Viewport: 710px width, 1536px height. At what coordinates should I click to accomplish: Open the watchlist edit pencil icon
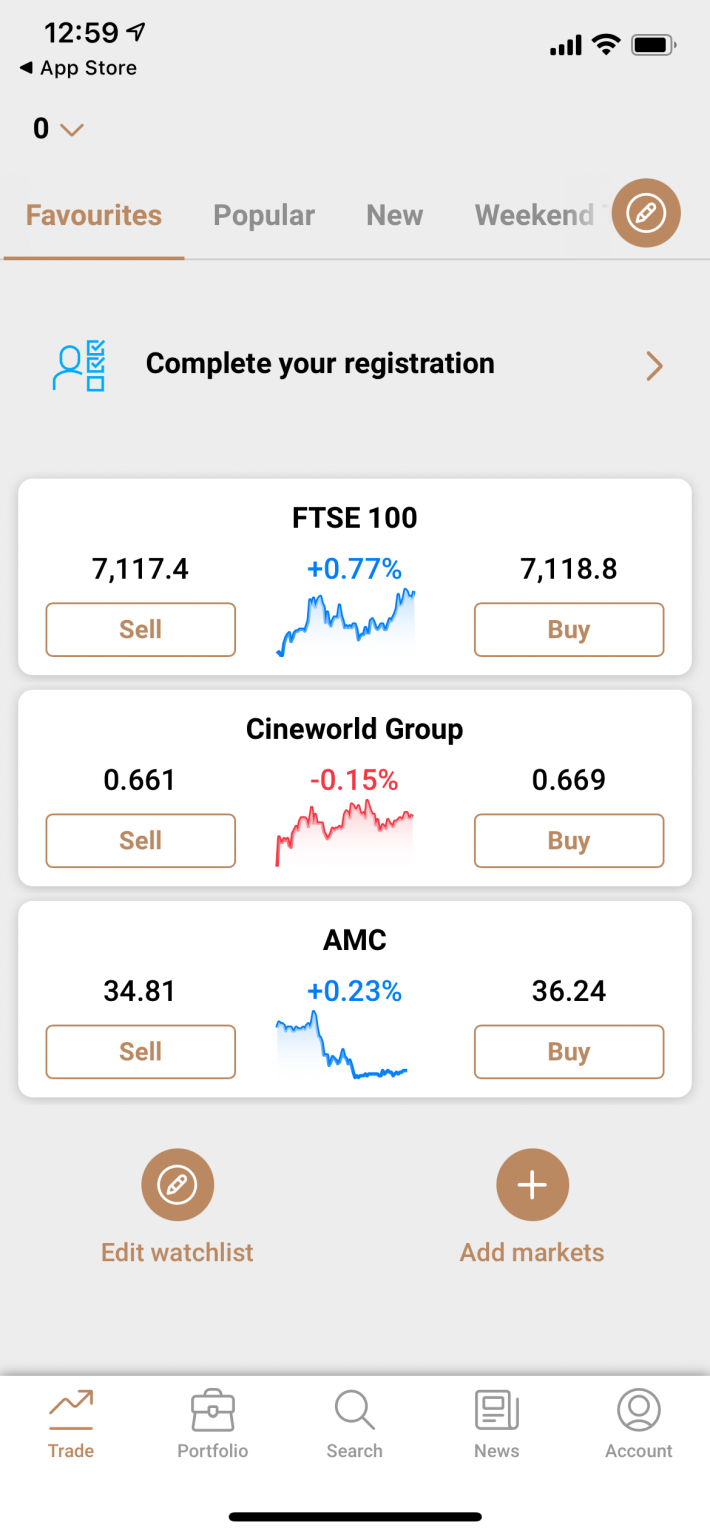click(646, 213)
